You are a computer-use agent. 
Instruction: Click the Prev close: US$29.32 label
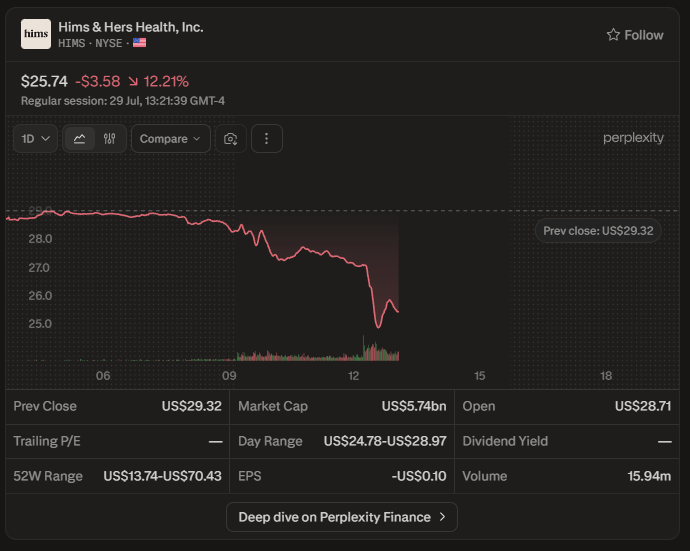(x=598, y=231)
